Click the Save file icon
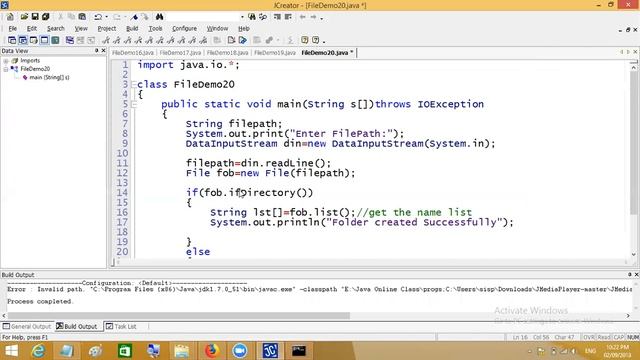The height and width of the screenshot is (360, 640). (x=35, y=17)
